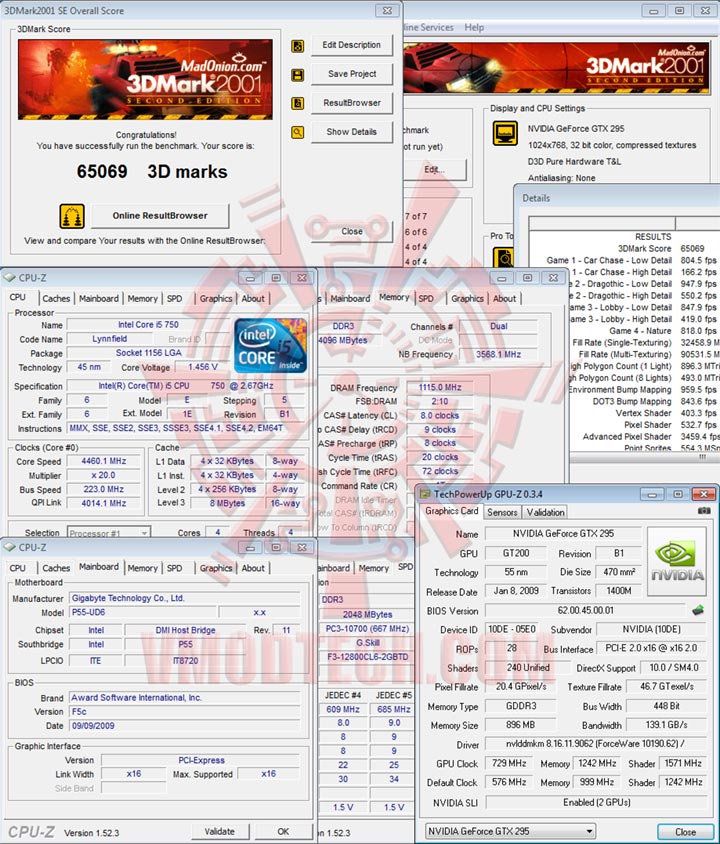Open Graphics tab in memory CPU-Z window

[x=468, y=299]
